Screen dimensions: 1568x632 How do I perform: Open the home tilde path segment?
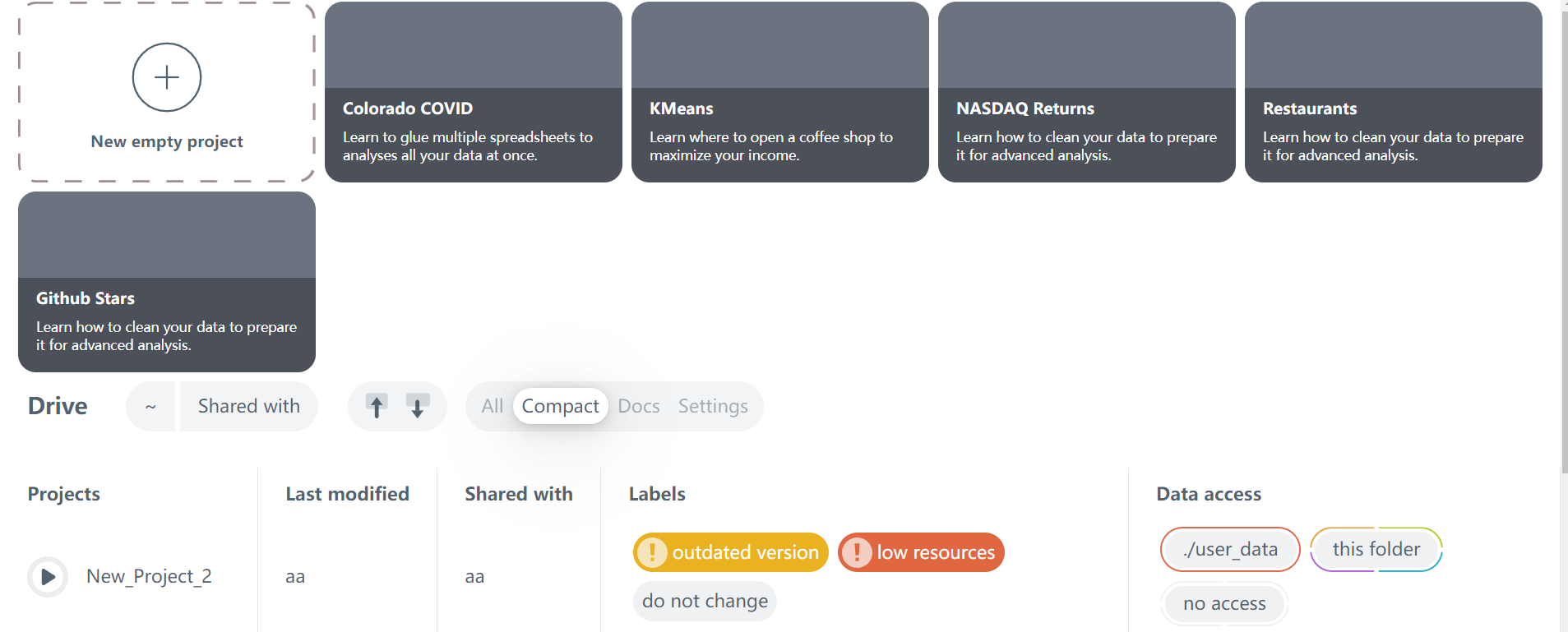coord(150,406)
